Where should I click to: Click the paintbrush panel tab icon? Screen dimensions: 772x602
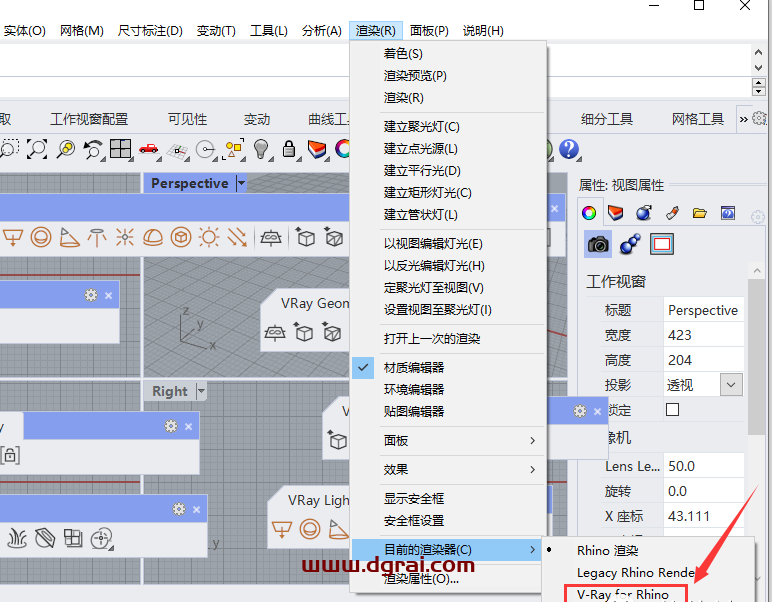coord(672,213)
